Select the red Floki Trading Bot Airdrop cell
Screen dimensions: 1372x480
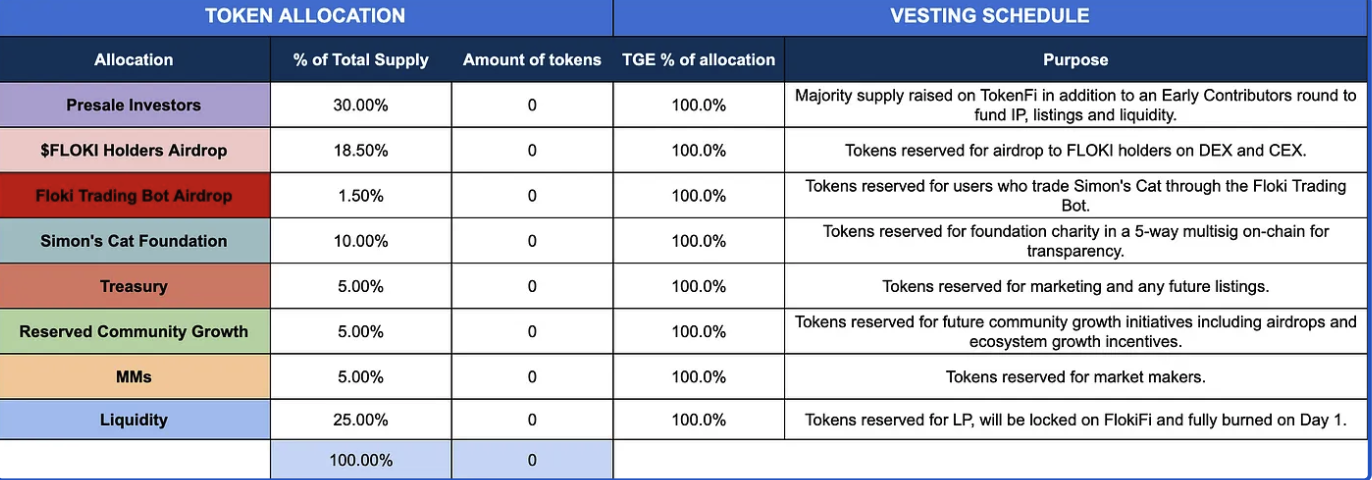[x=134, y=196]
